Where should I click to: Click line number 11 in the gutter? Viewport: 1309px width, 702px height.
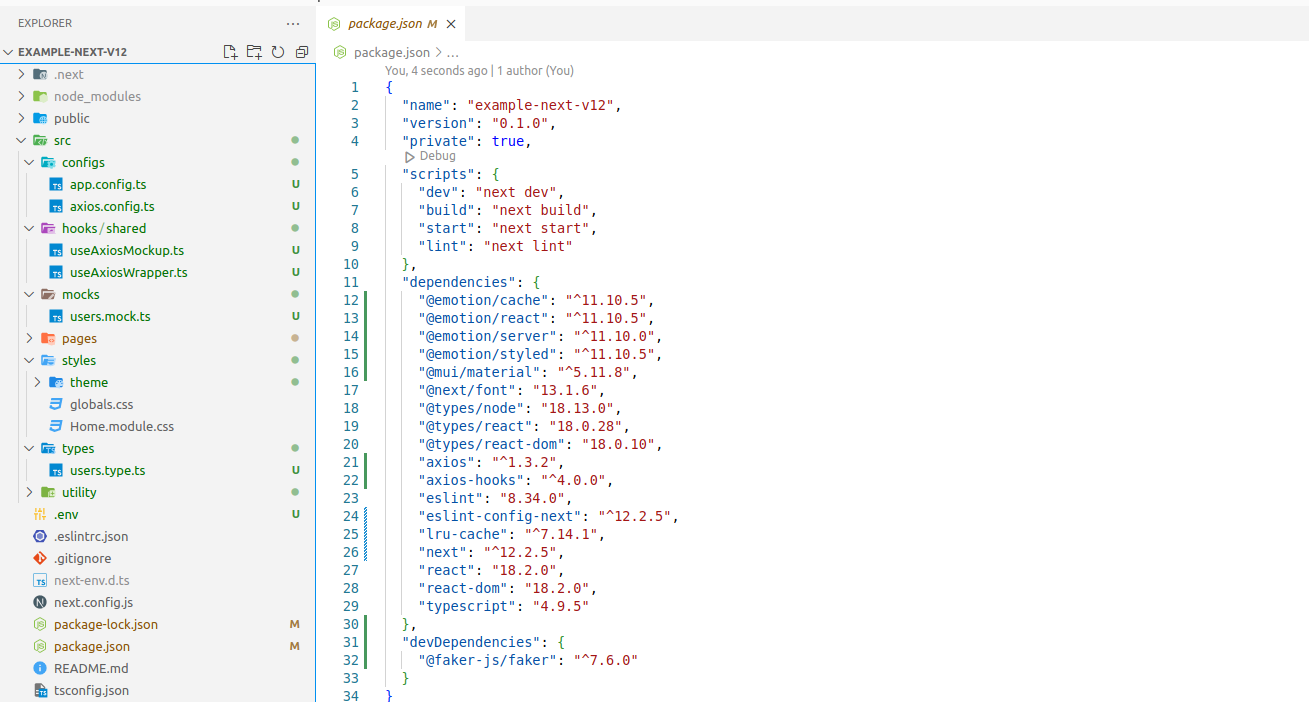(350, 282)
